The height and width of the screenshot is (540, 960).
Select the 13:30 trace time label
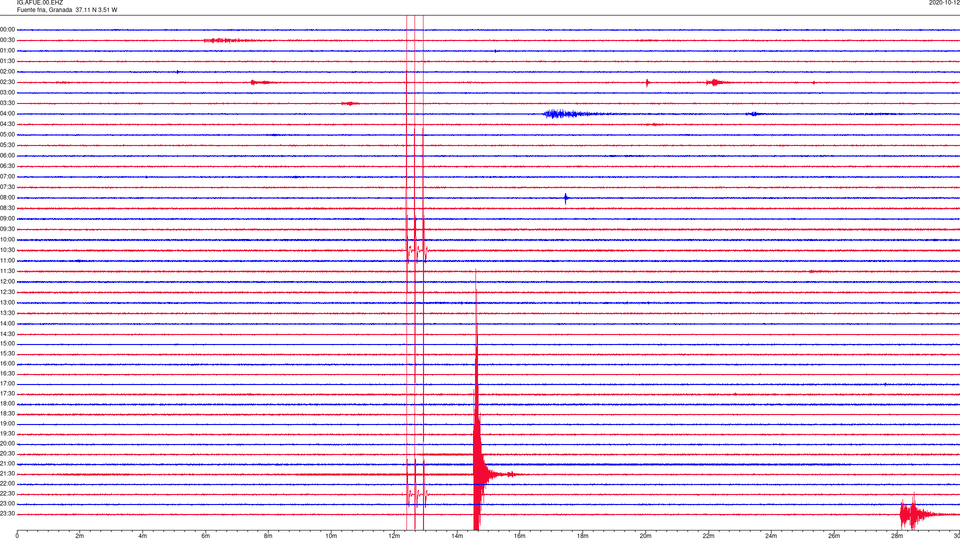[x=7, y=313]
